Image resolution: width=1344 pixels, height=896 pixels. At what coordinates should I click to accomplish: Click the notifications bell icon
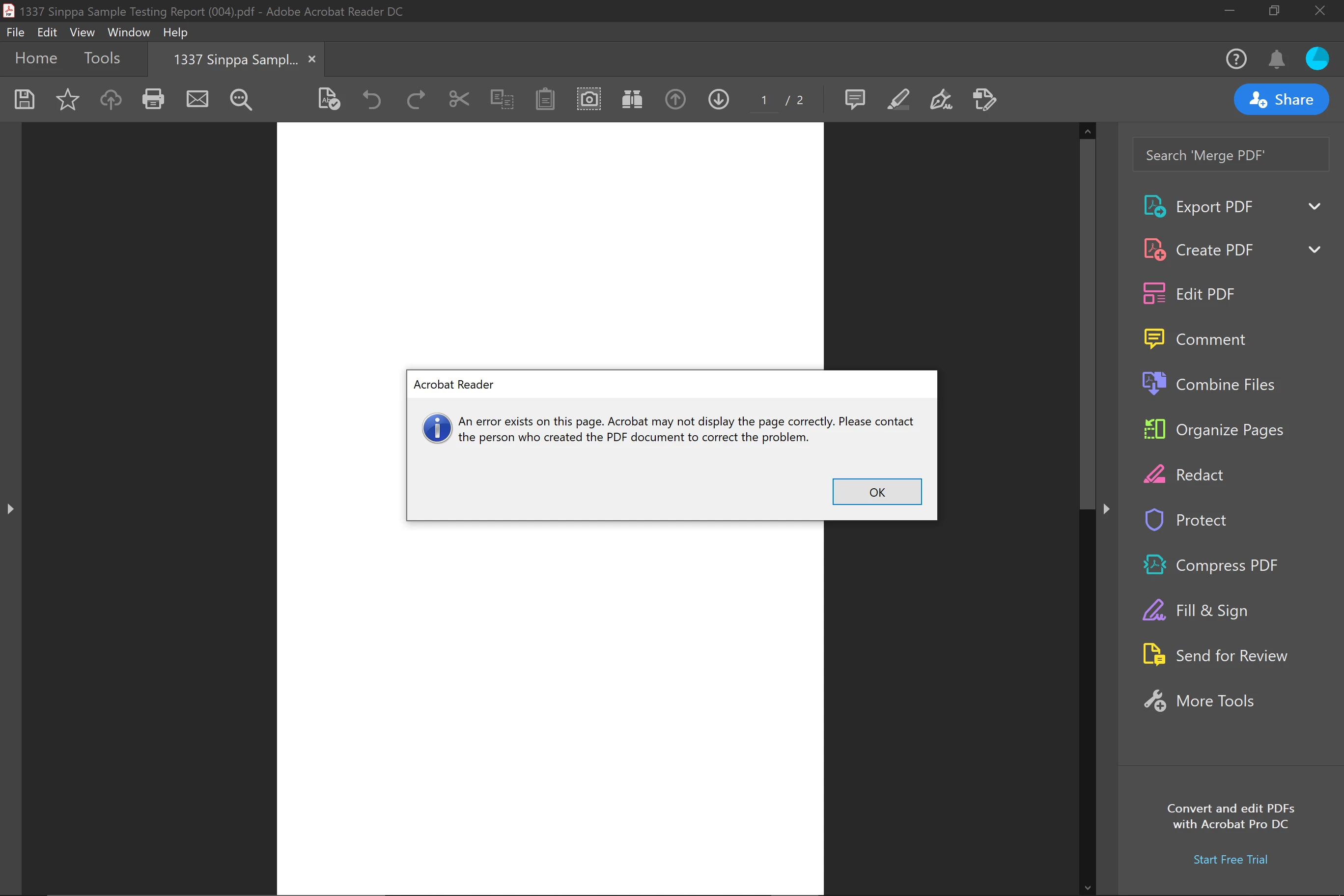click(x=1276, y=59)
